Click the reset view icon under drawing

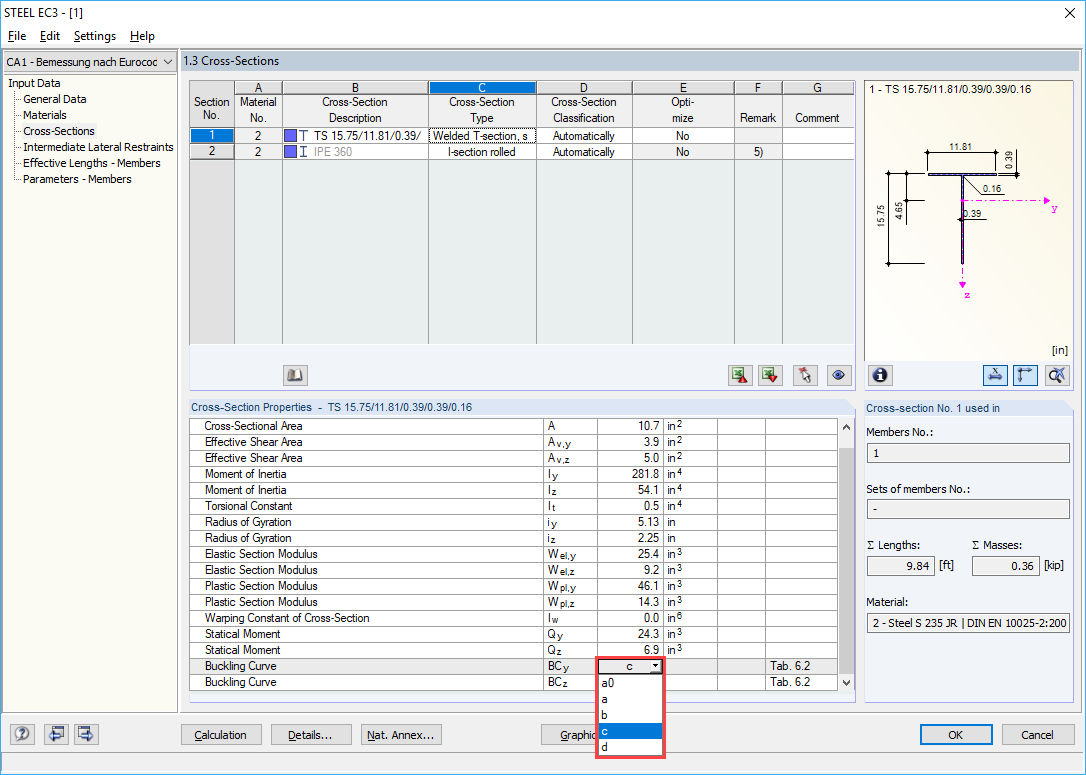pyautogui.click(x=1057, y=375)
